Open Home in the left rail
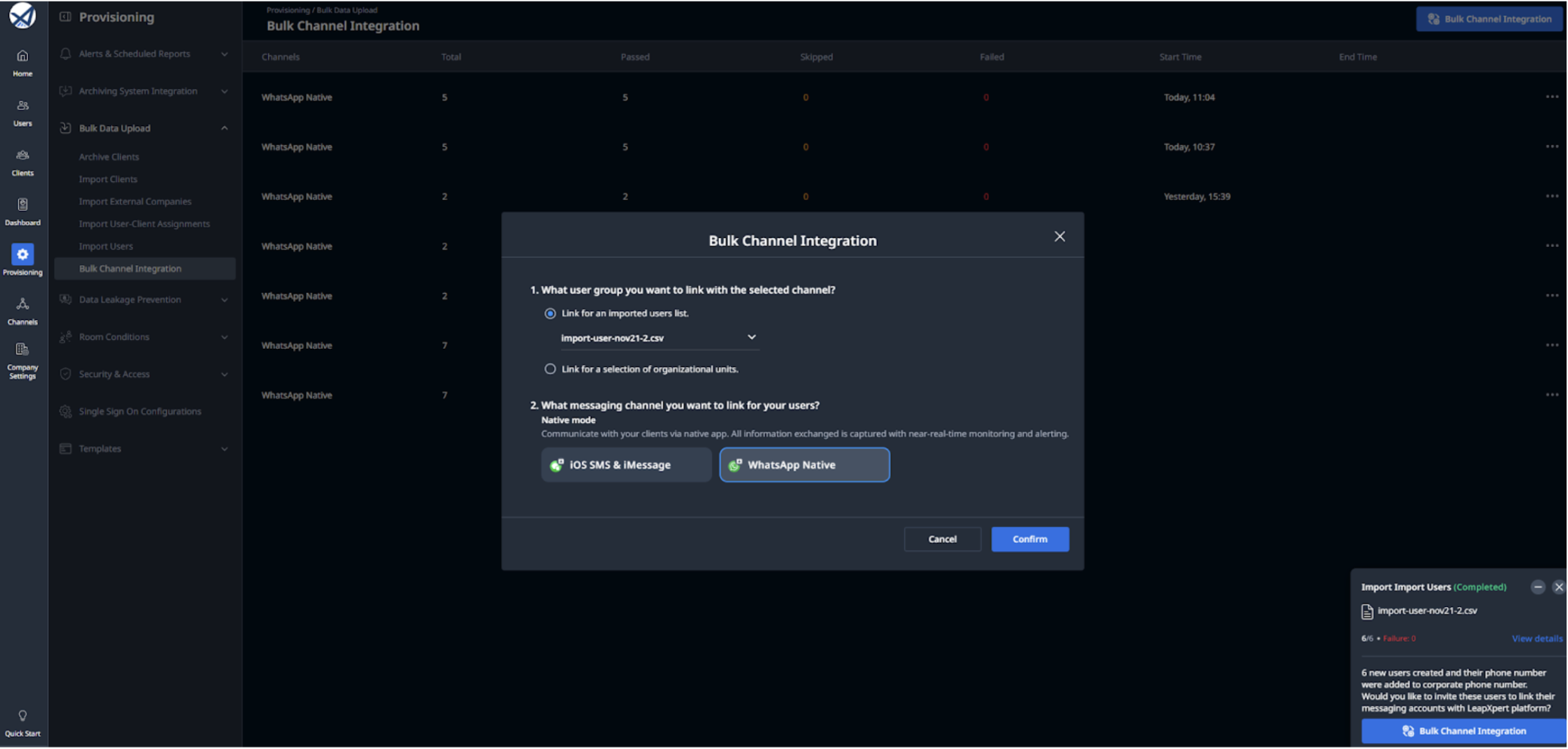 [23, 63]
